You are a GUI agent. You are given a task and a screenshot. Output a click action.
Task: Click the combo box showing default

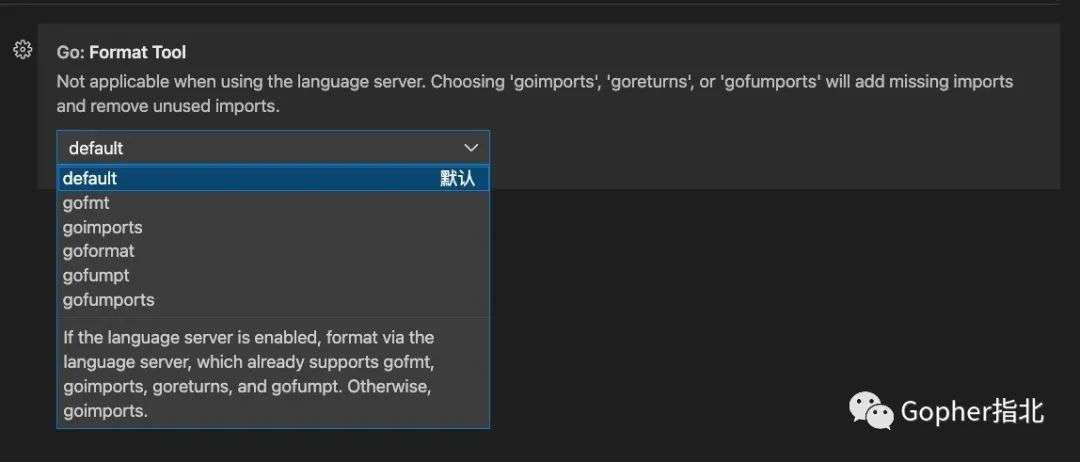(273, 147)
